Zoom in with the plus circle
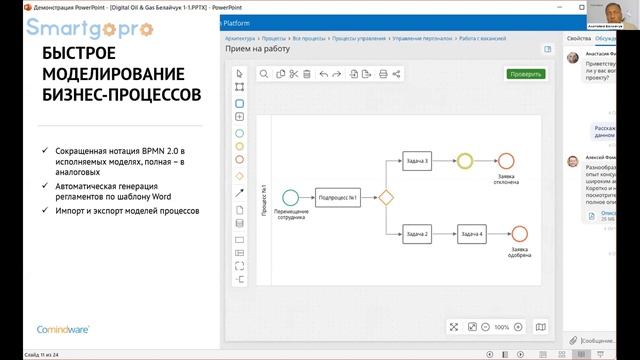 (518, 327)
